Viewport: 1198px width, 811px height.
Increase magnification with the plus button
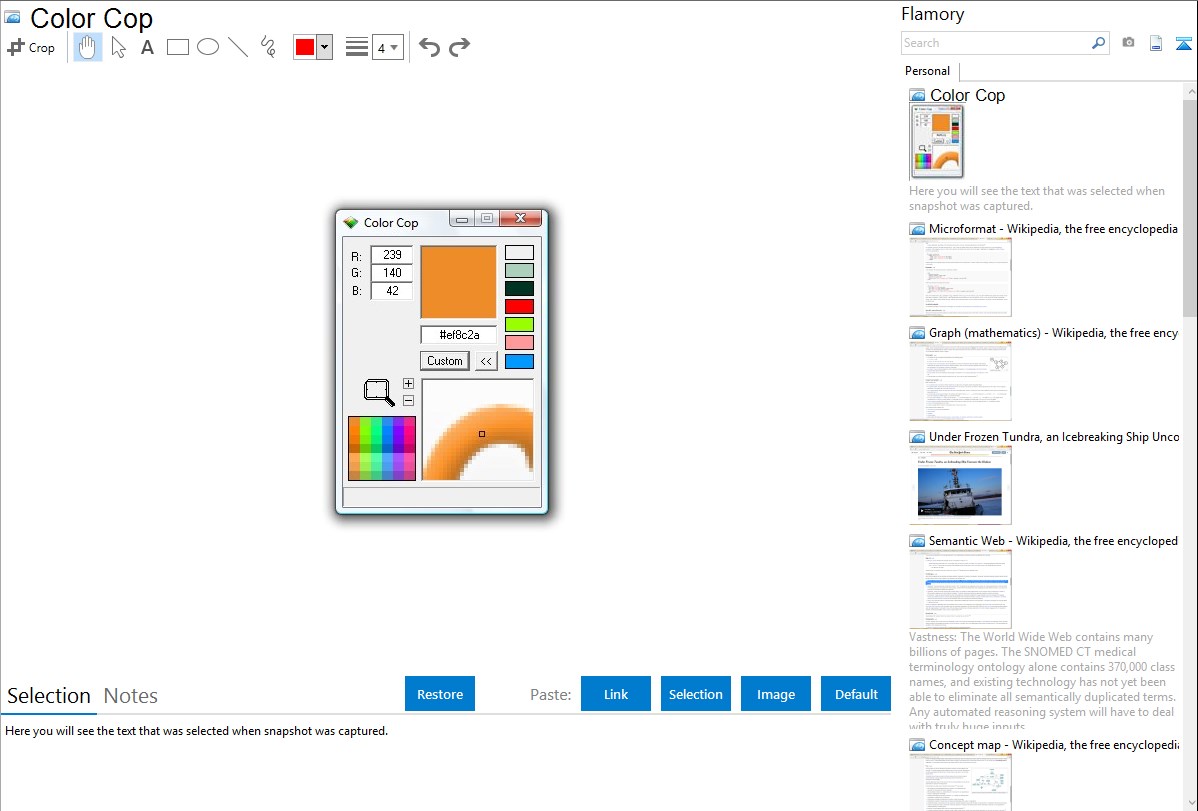409,384
